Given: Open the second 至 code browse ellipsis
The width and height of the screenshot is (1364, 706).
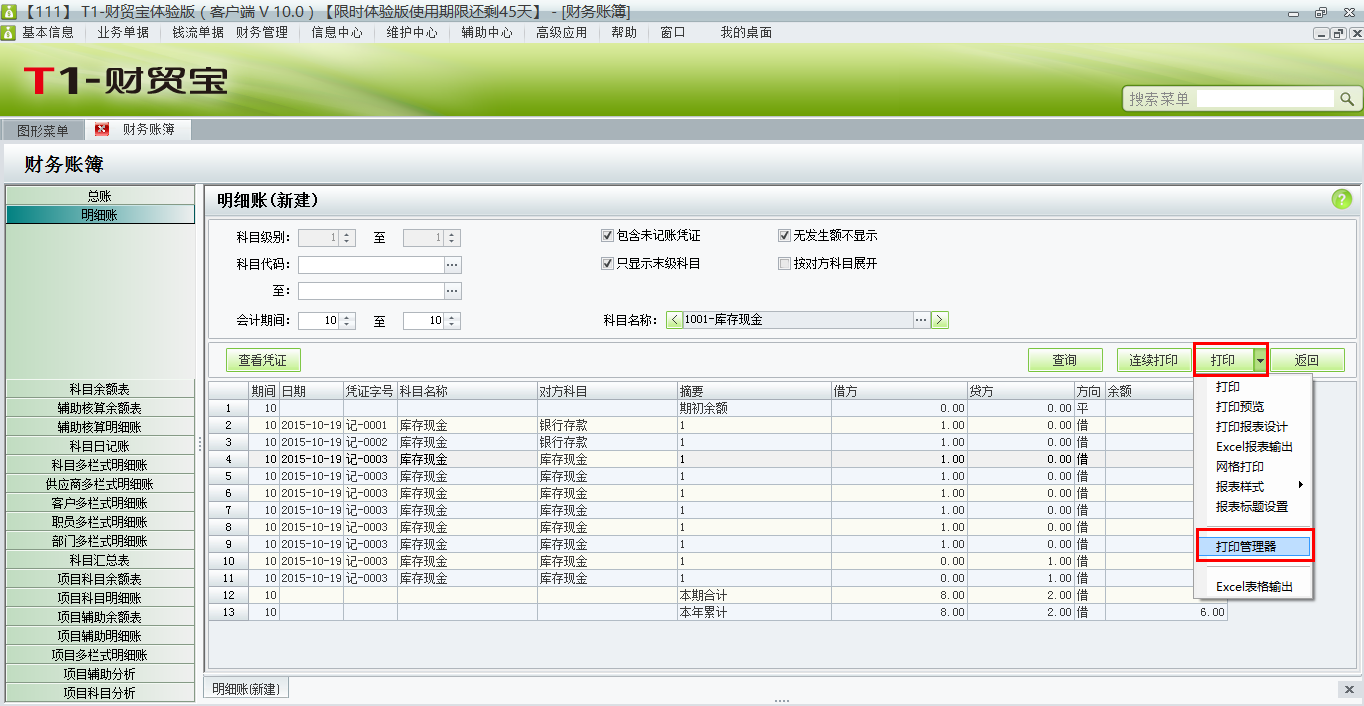Looking at the screenshot, I should (x=453, y=291).
